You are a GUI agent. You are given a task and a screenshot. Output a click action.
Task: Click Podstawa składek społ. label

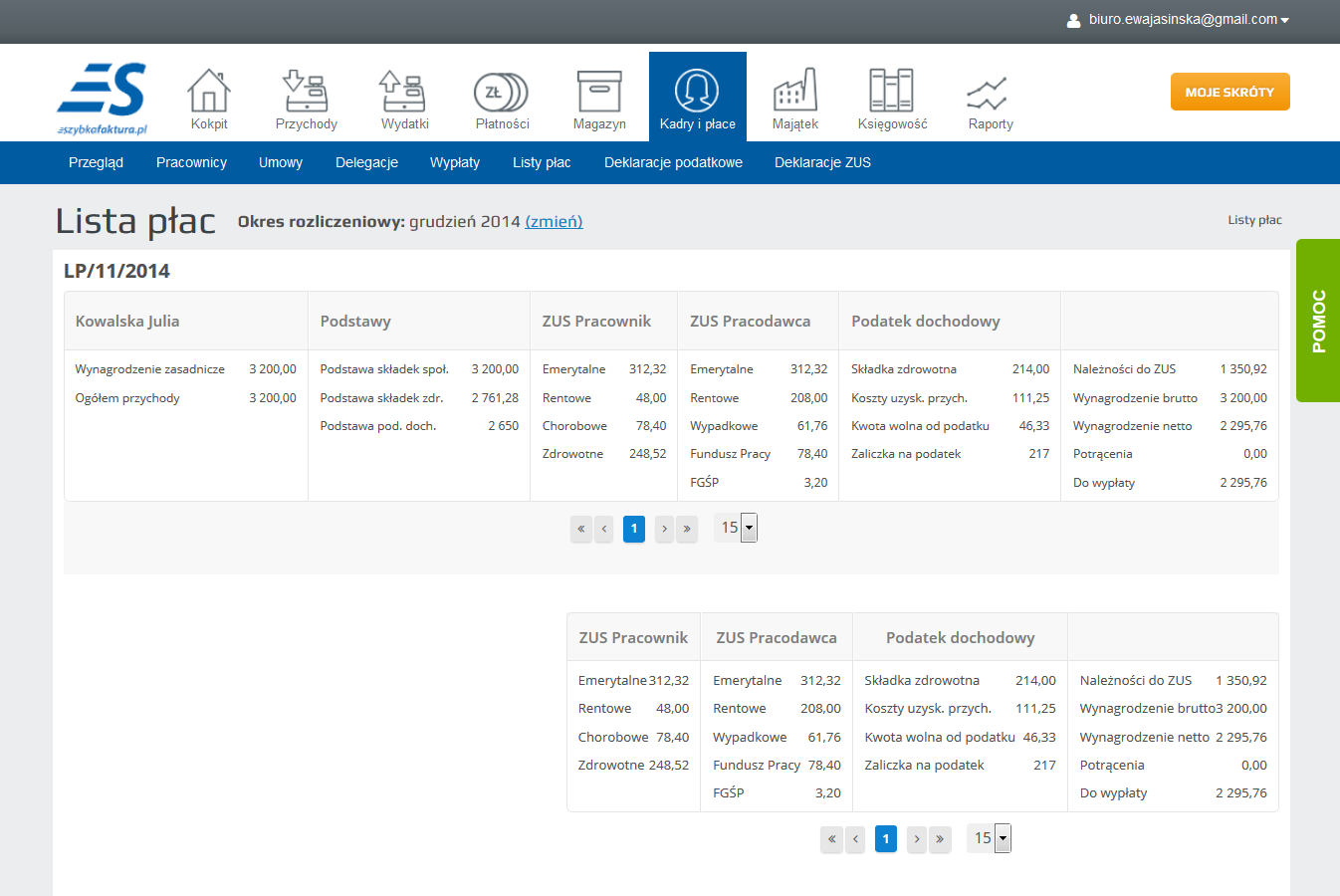click(x=384, y=369)
